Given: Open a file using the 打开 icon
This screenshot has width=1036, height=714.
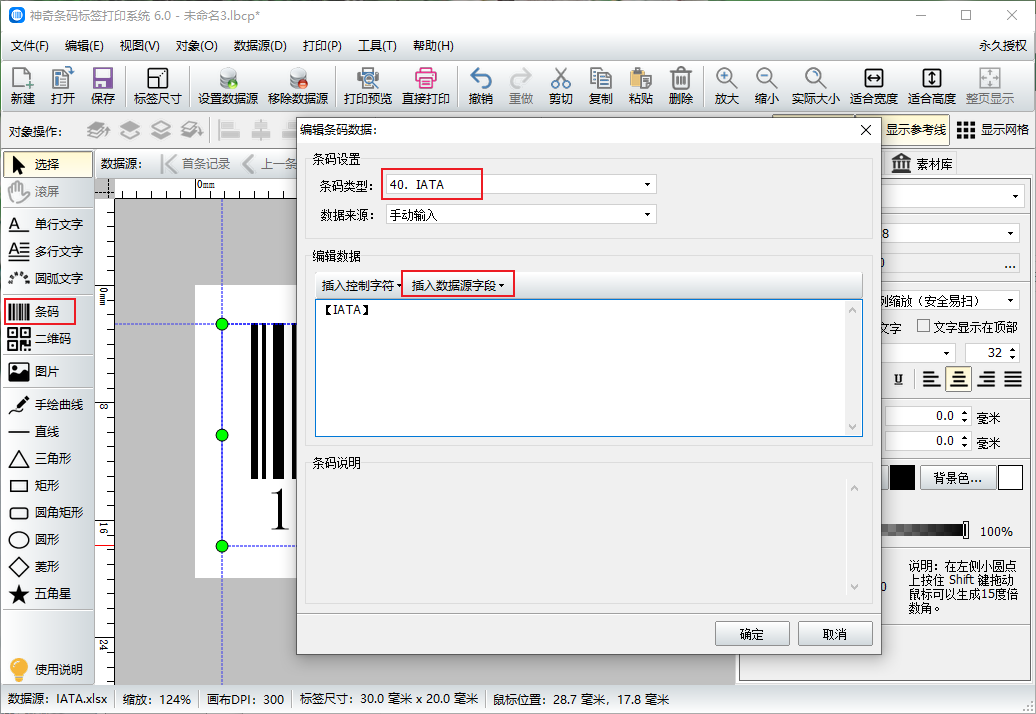Looking at the screenshot, I should pos(63,86).
